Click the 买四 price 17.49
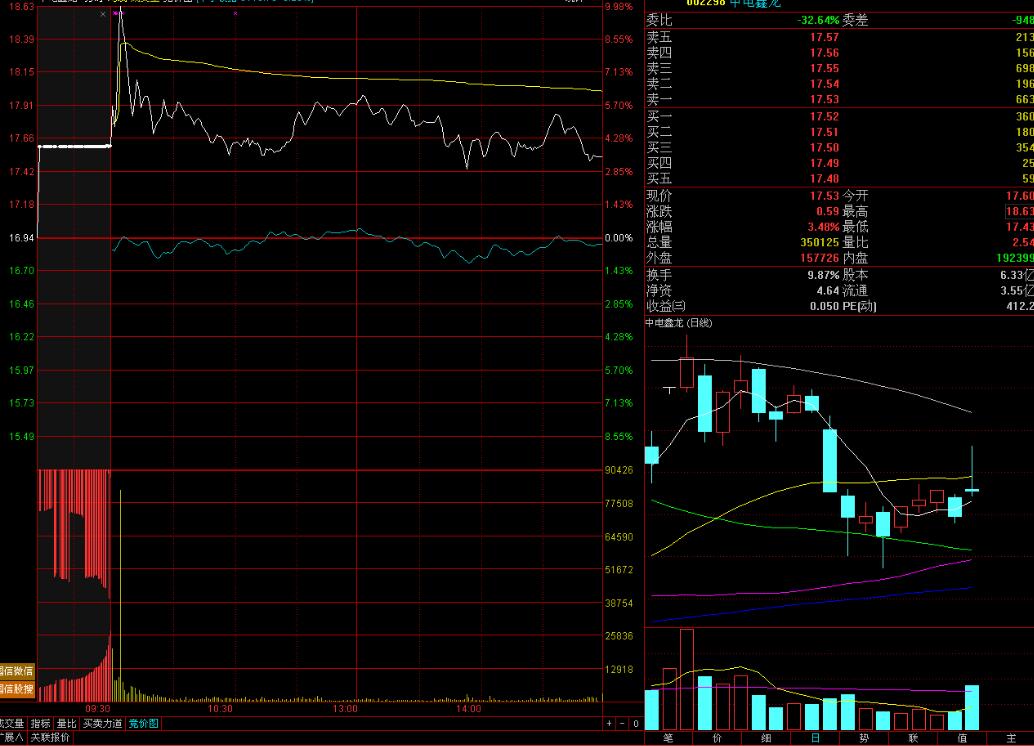Screen dimensions: 1034x746 point(824,163)
